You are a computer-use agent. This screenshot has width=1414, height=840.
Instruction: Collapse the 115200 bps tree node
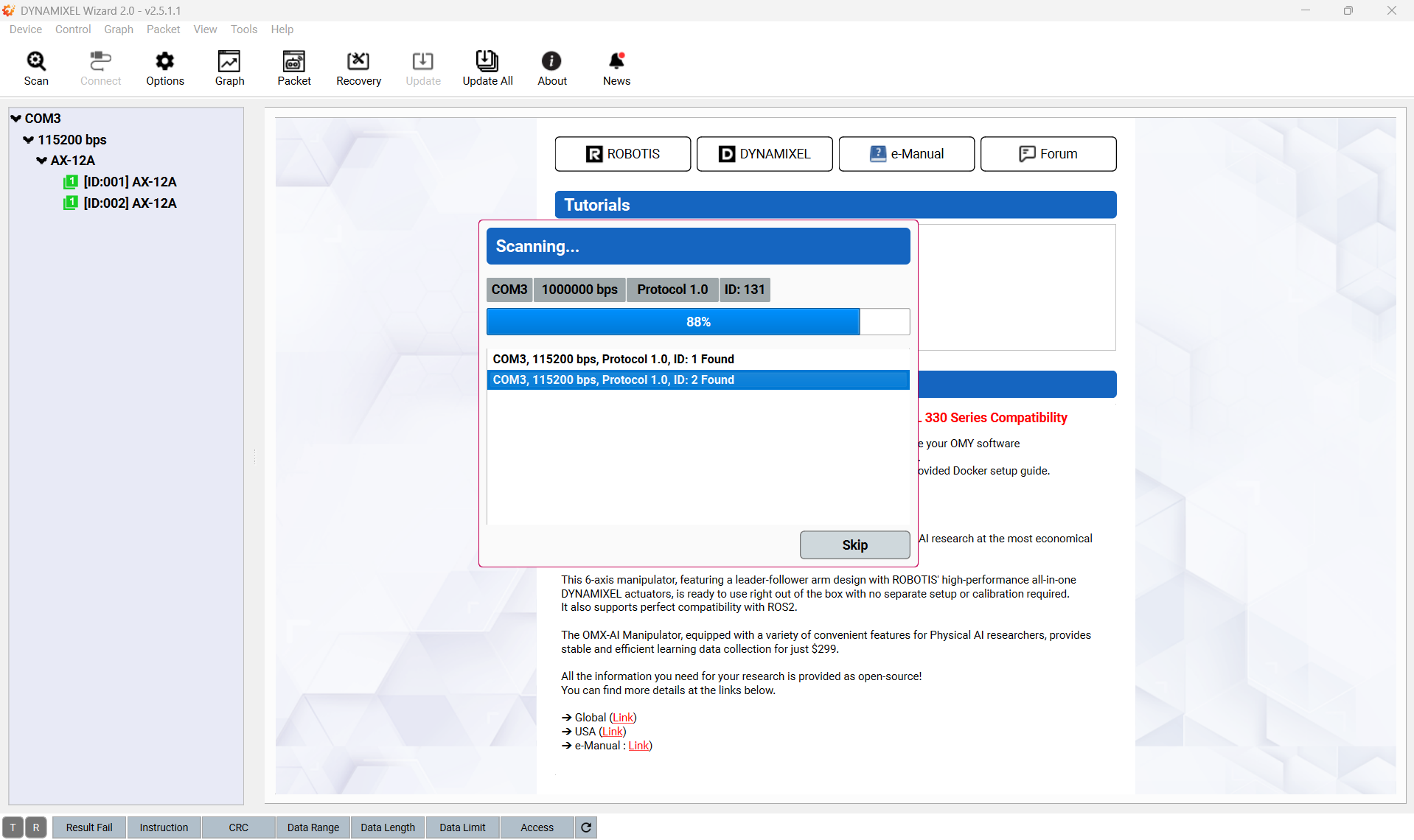click(29, 140)
